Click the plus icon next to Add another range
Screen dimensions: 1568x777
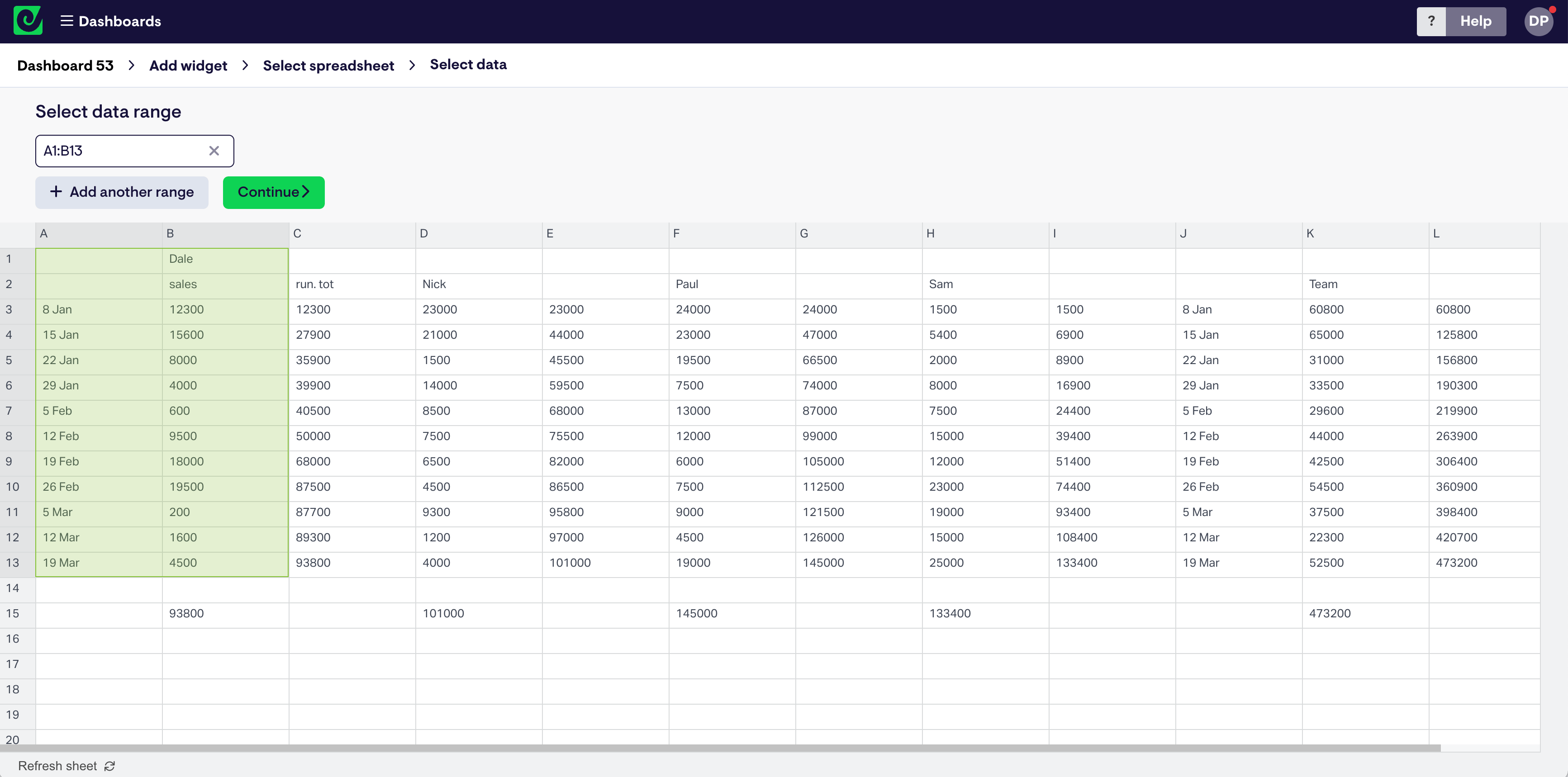56,192
